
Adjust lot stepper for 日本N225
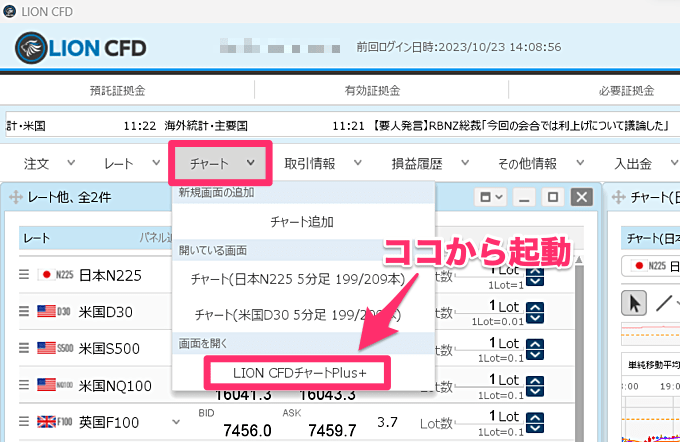click(x=535, y=276)
